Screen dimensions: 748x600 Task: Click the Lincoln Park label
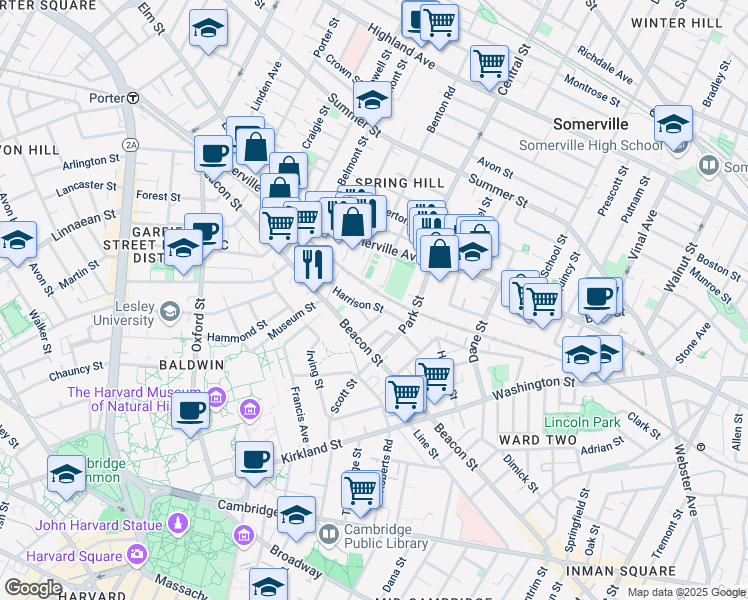click(x=582, y=423)
